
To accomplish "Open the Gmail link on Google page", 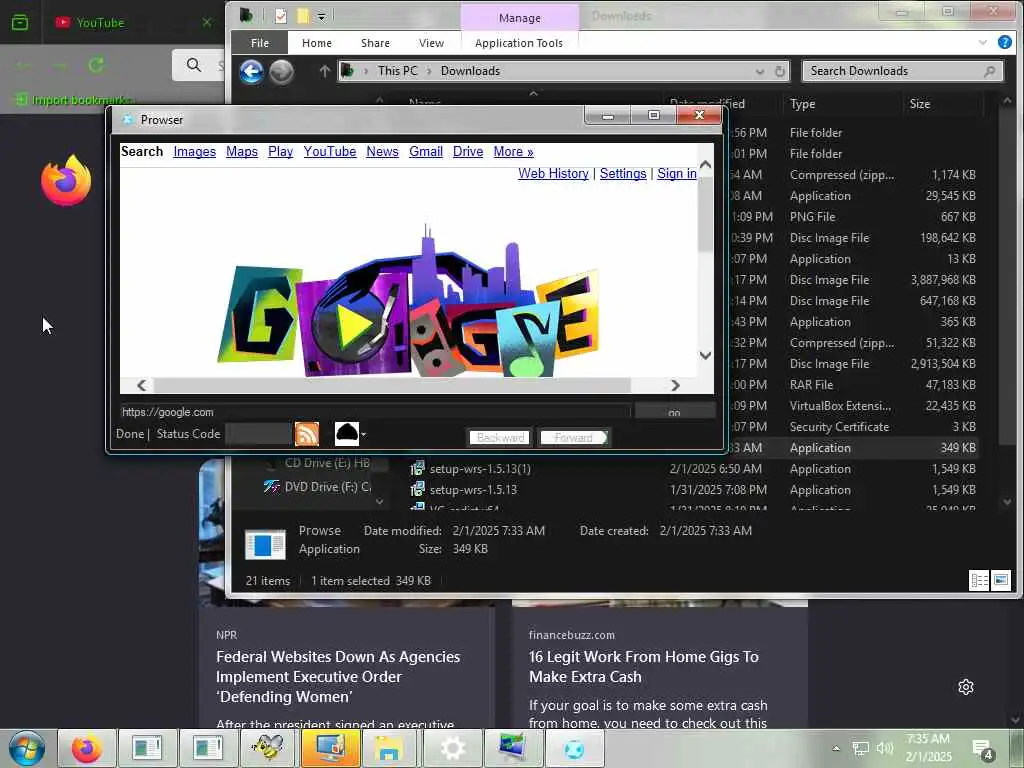I will pos(426,152).
